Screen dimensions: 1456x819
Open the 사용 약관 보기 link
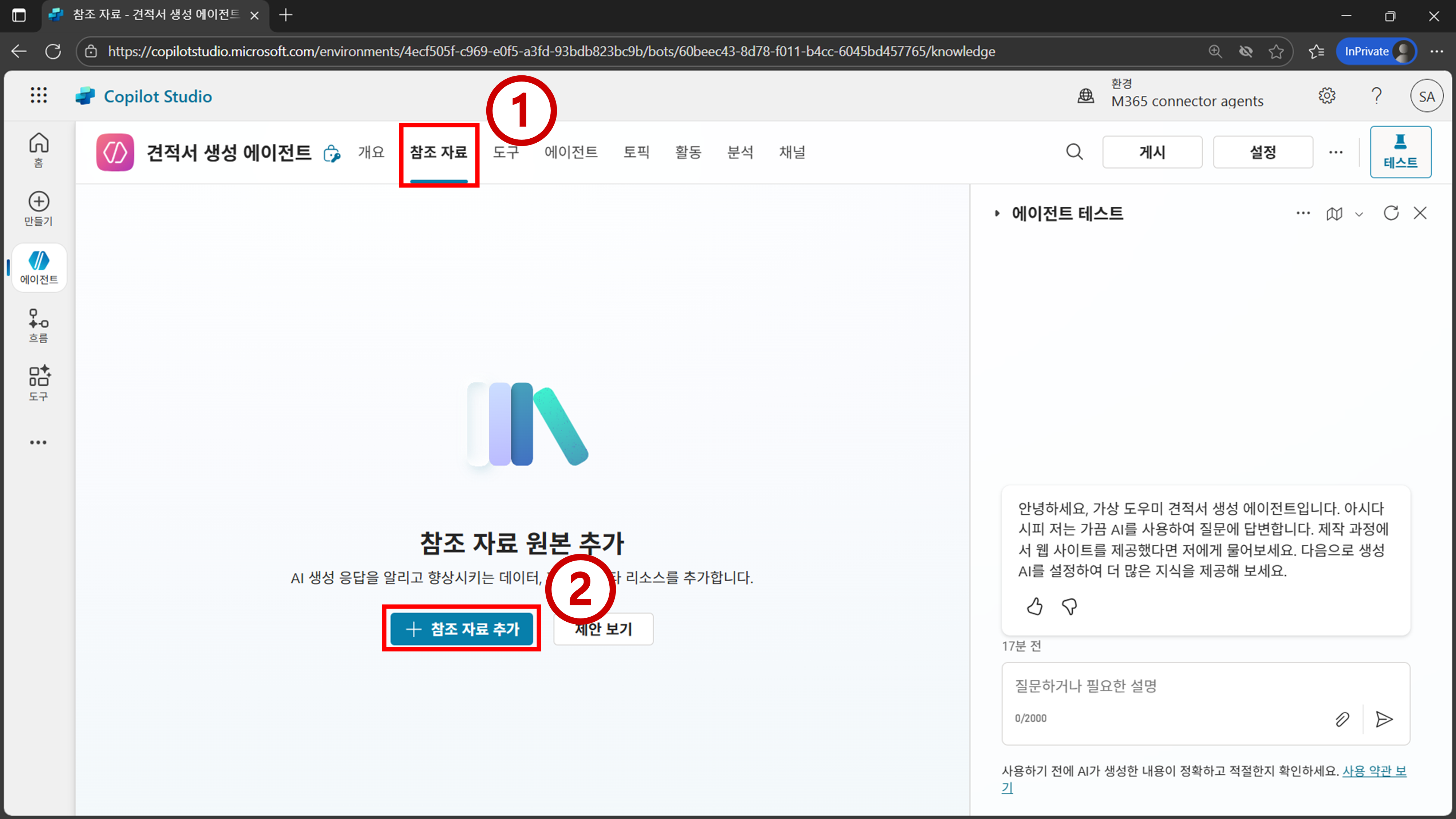1373,771
